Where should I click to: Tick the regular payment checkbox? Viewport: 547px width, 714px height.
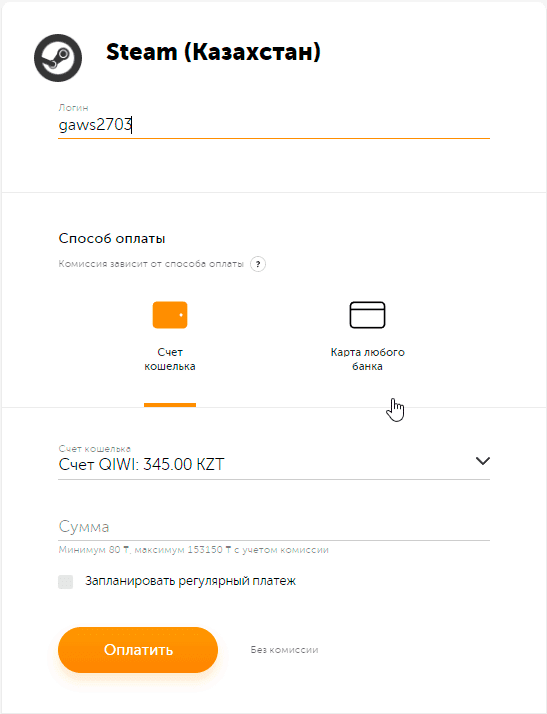(x=66, y=581)
